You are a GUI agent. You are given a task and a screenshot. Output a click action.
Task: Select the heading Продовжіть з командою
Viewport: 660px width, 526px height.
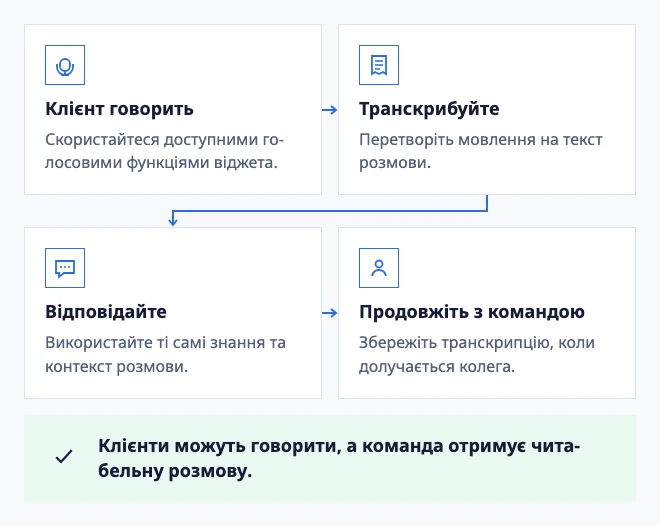(472, 312)
